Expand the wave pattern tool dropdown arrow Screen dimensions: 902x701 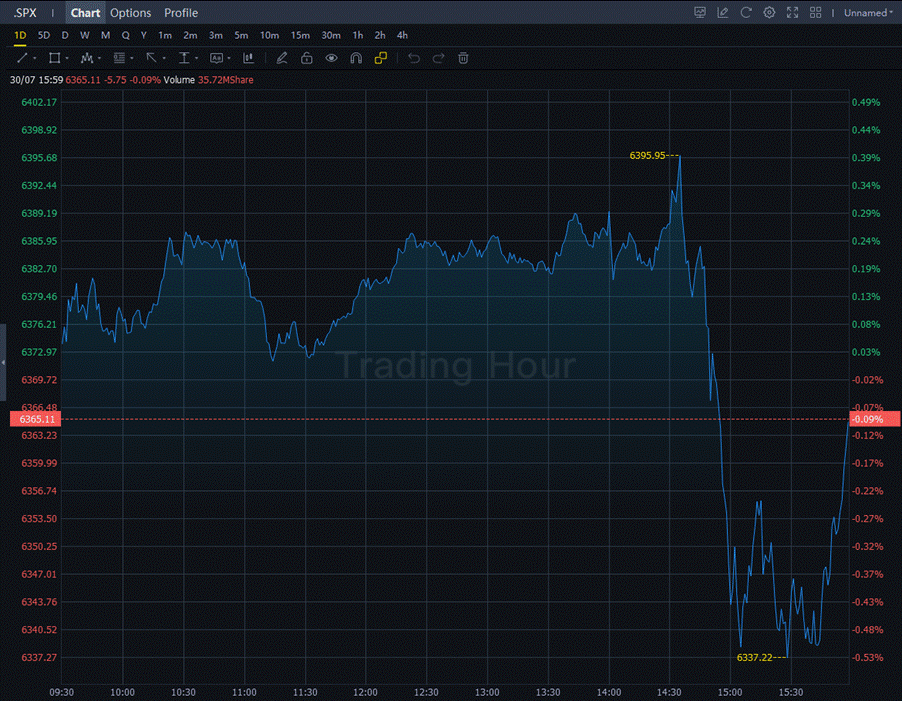tap(100, 59)
